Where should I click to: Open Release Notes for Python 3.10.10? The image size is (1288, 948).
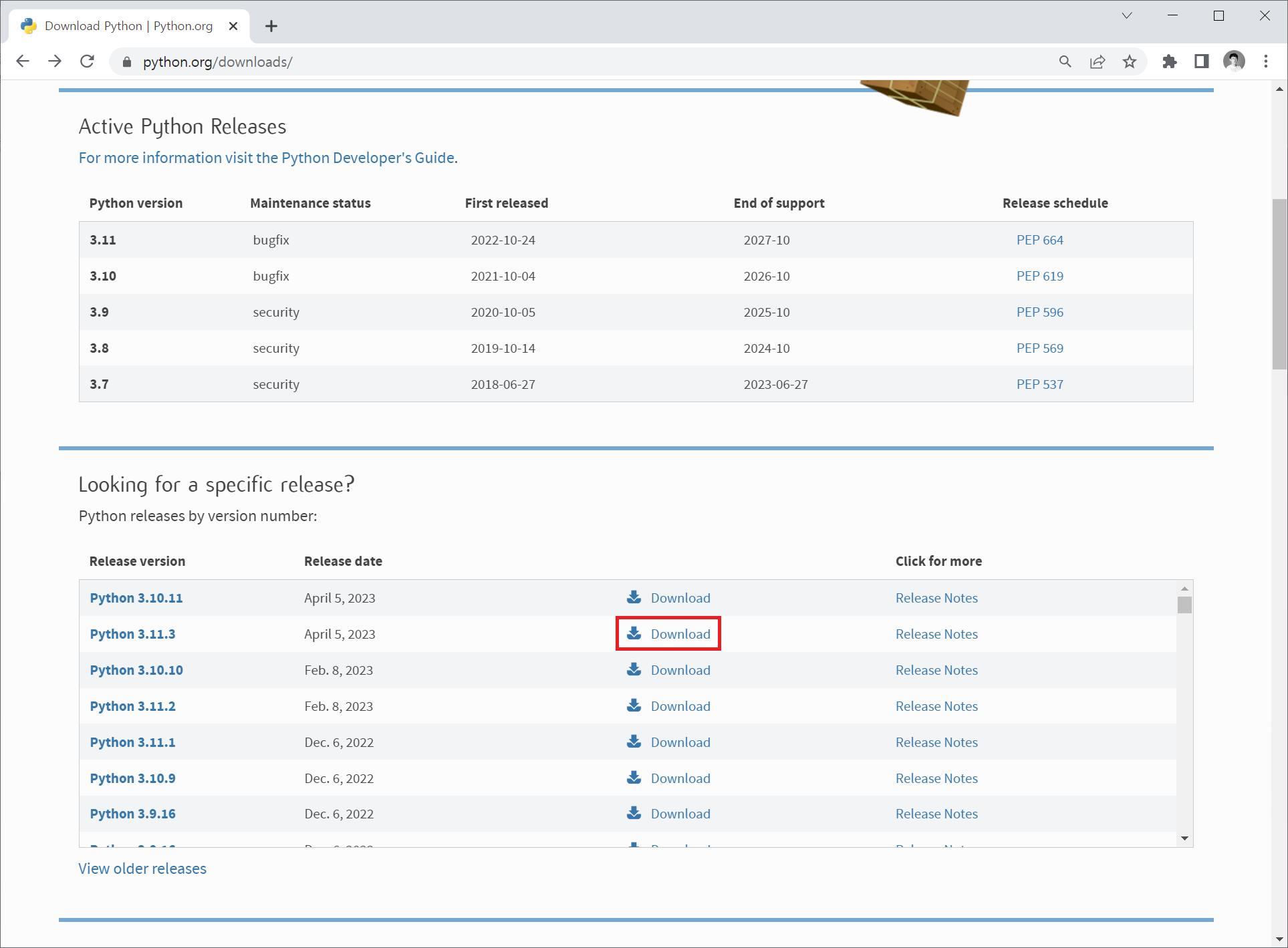[936, 670]
